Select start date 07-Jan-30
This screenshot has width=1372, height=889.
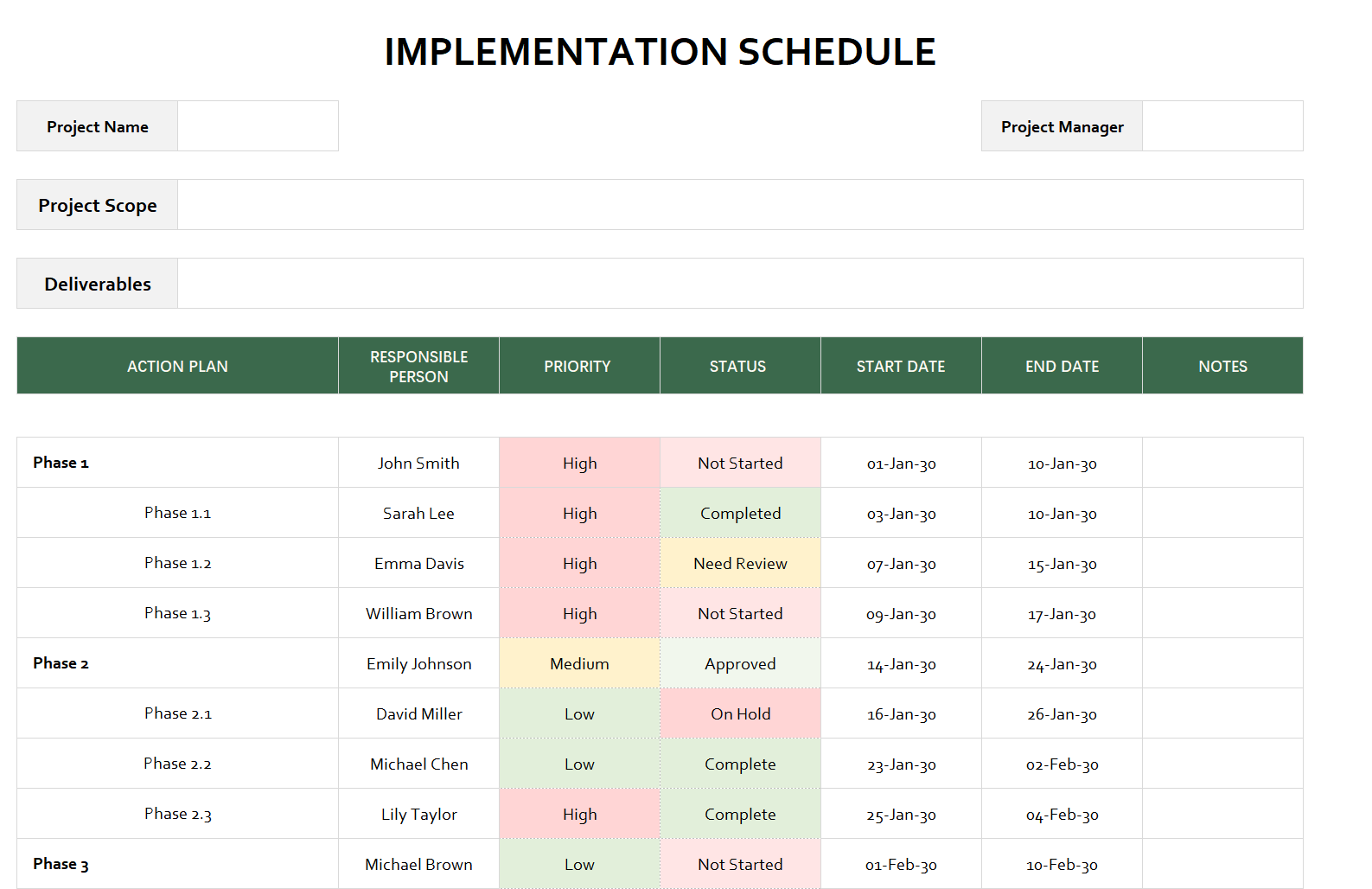(x=901, y=563)
